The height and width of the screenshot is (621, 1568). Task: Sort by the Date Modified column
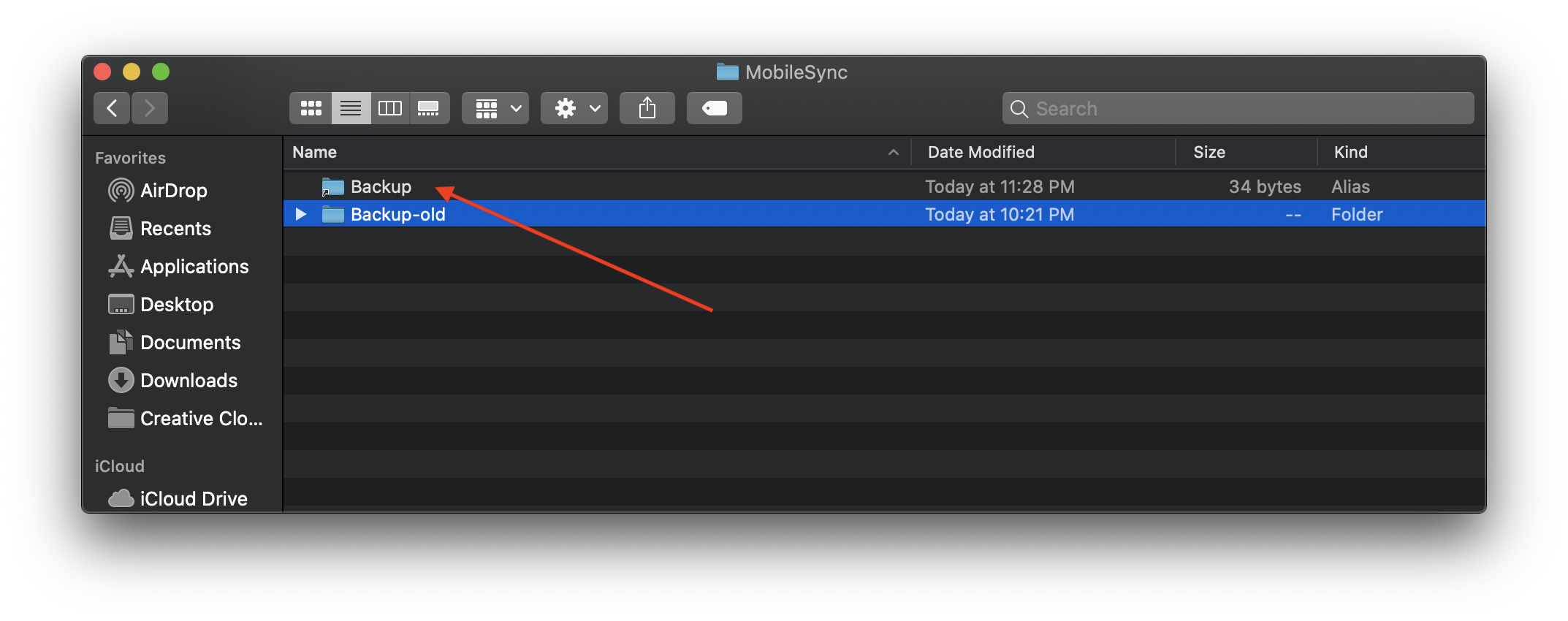[x=981, y=152]
